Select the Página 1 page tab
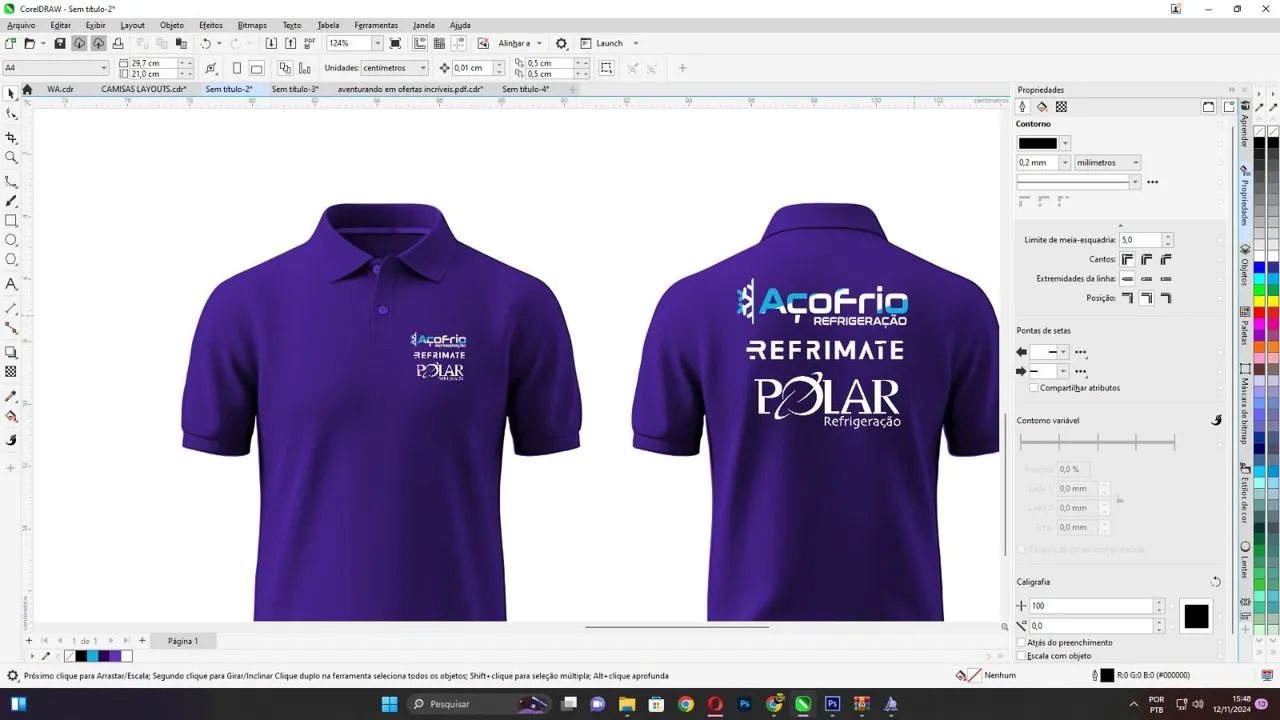This screenshot has height=720, width=1280. (183, 641)
